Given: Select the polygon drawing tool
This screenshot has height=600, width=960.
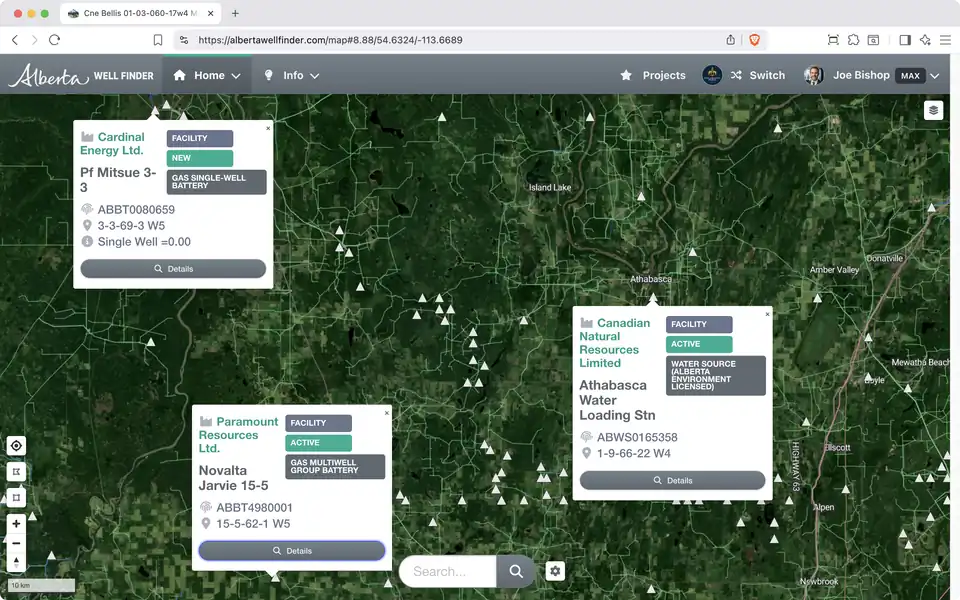Looking at the screenshot, I should pyautogui.click(x=17, y=471).
